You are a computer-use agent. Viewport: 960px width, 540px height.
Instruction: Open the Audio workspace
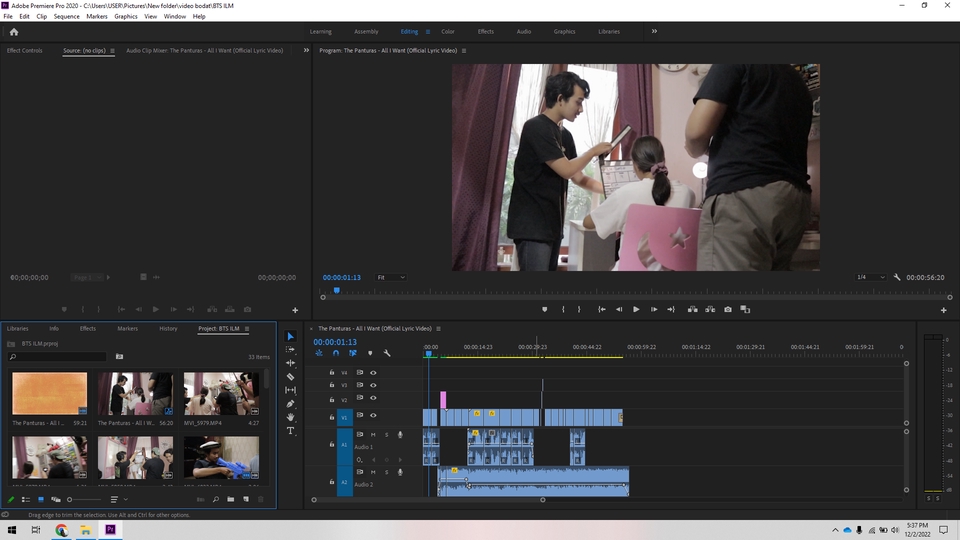(x=523, y=32)
